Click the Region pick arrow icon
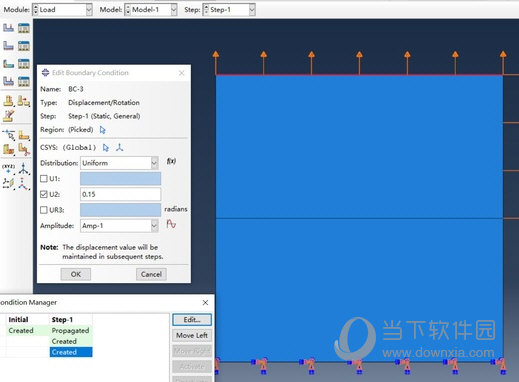This screenshot has width=519, height=382. [x=102, y=130]
